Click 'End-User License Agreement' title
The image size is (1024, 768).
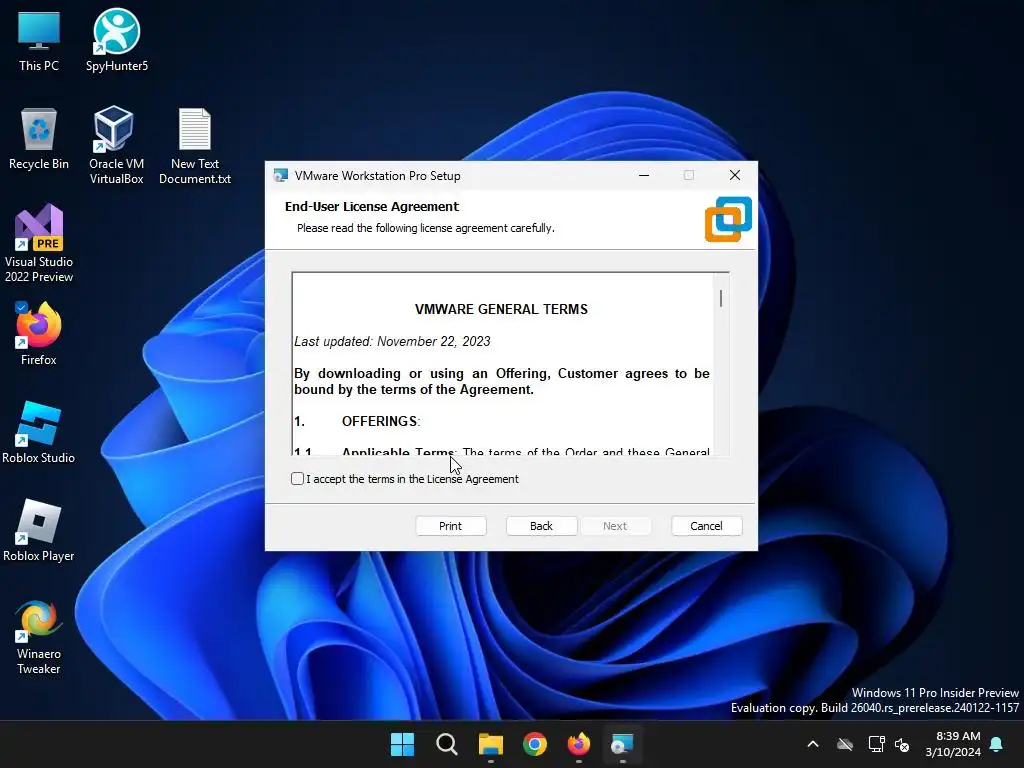(x=372, y=206)
